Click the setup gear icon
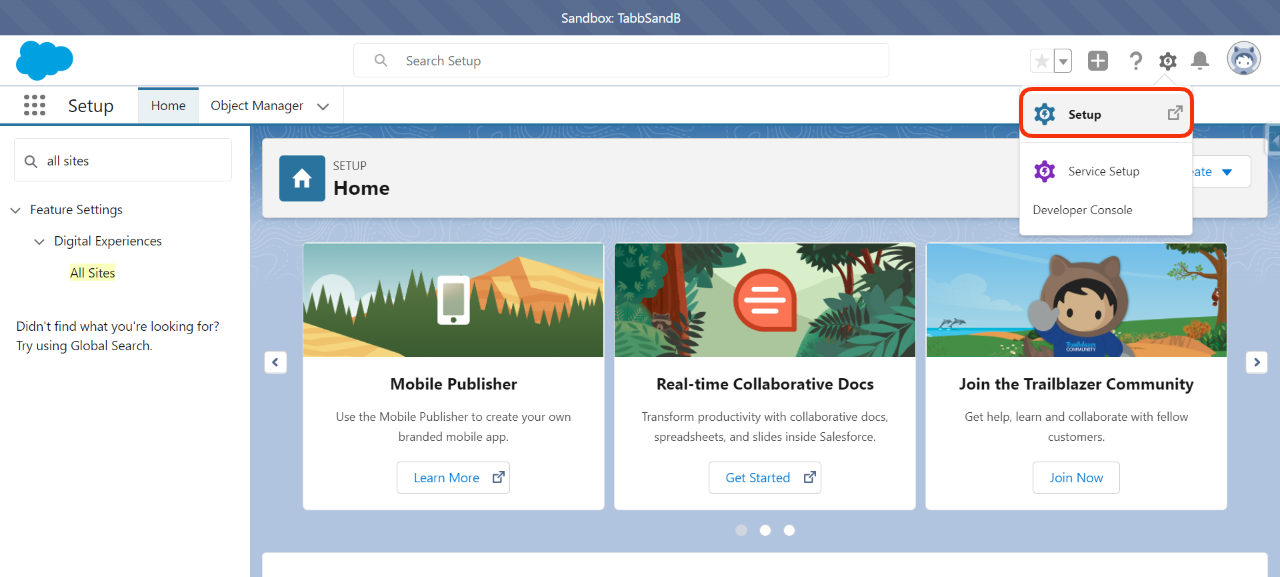The image size is (1280, 577). point(1167,61)
